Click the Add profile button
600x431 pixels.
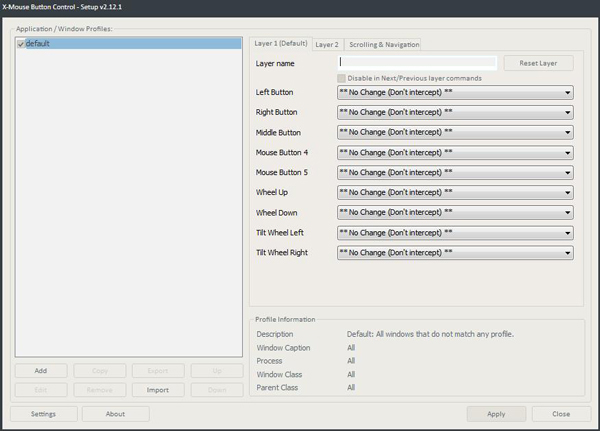41,371
